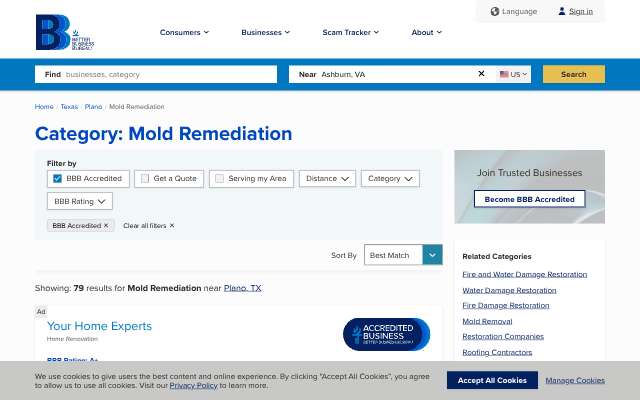The width and height of the screenshot is (640, 400).
Task: Go to Home breadcrumb
Action: tap(44, 107)
